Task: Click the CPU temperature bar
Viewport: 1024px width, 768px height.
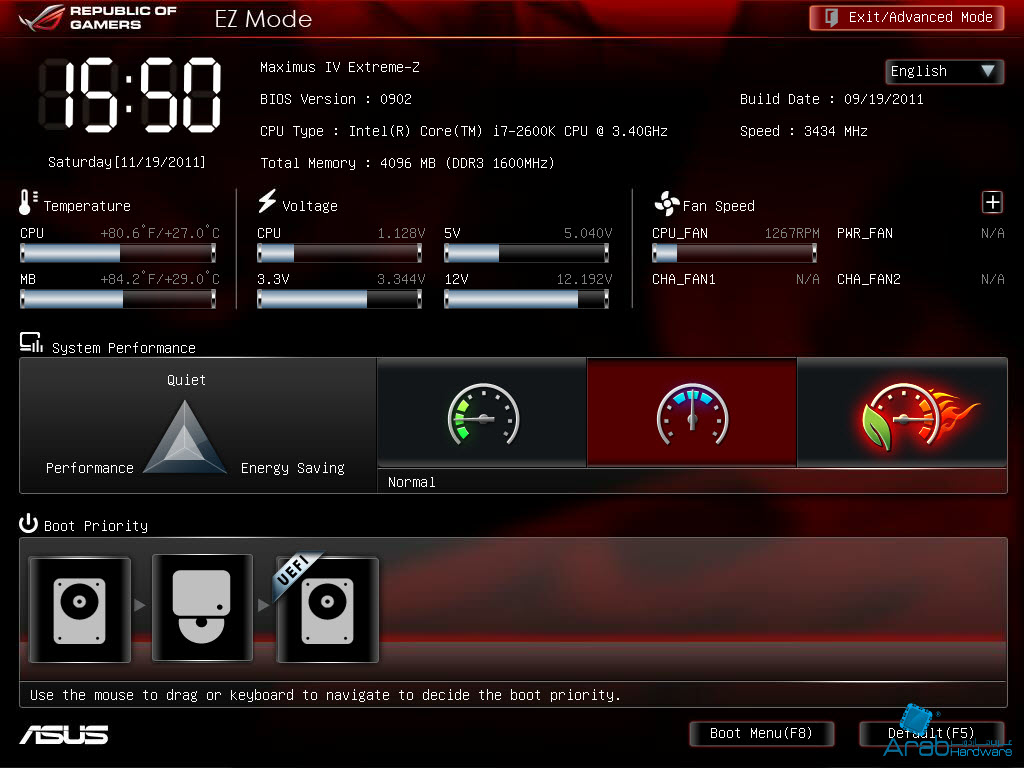Action: coord(118,253)
